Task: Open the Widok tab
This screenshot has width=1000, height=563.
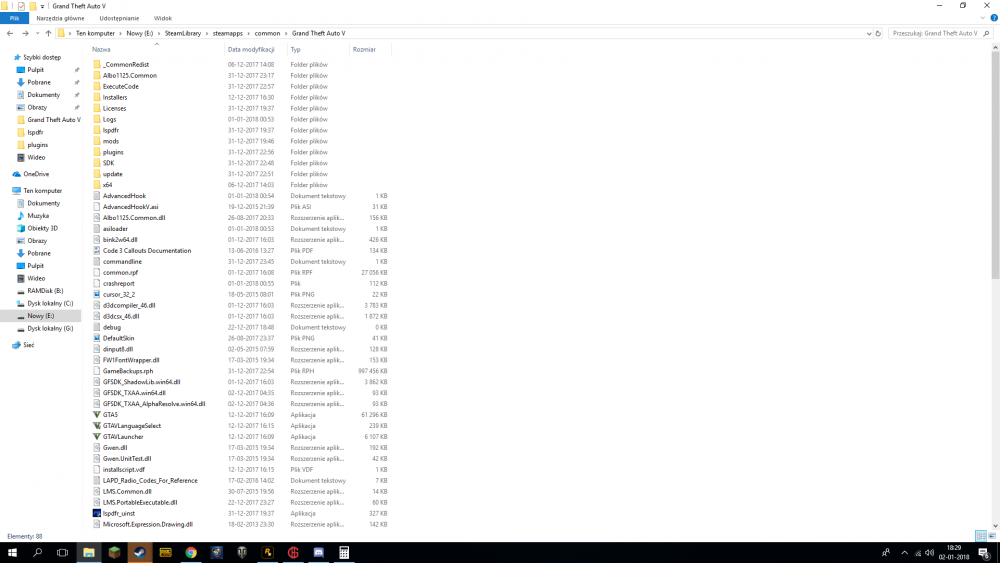Action: click(163, 18)
